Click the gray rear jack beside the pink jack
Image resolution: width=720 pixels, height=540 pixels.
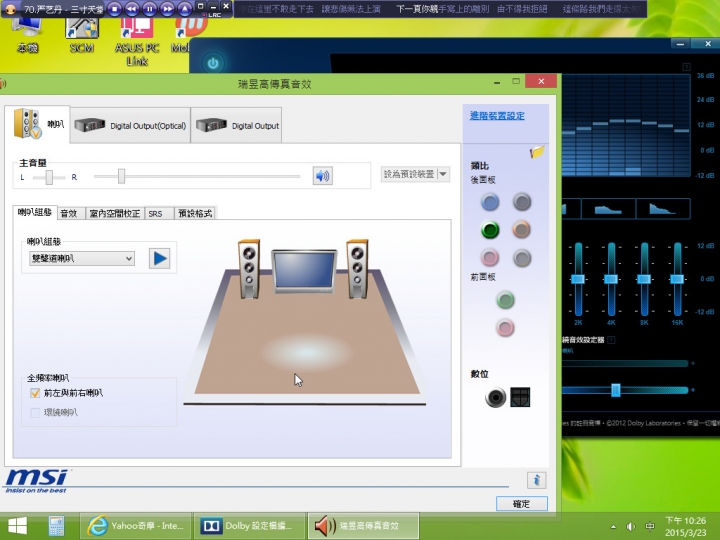click(522, 258)
